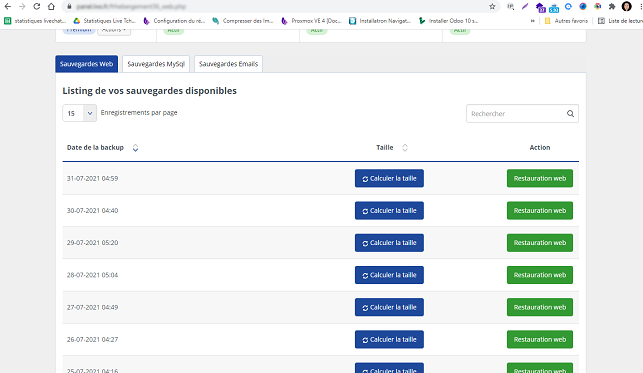Calculate size for 30-07-2021 backup
The height and width of the screenshot is (373, 643).
pos(389,211)
